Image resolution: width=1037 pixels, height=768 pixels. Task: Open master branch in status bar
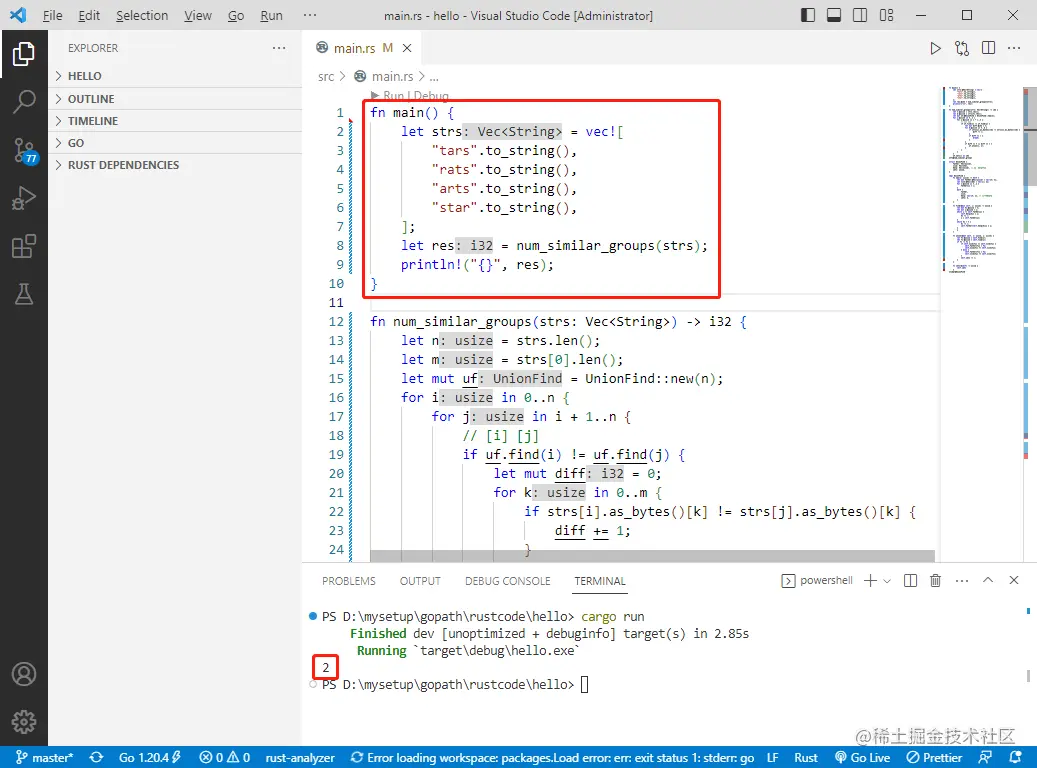pos(44,757)
